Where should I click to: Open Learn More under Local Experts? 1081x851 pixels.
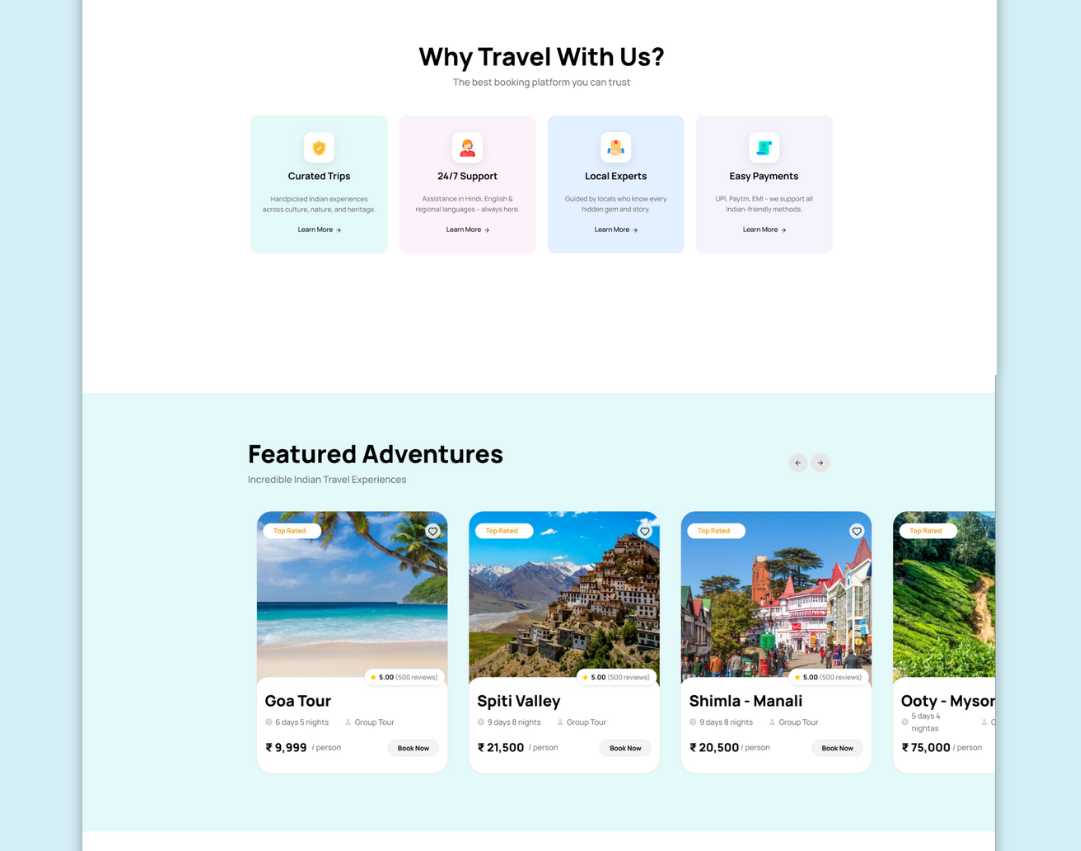616,230
